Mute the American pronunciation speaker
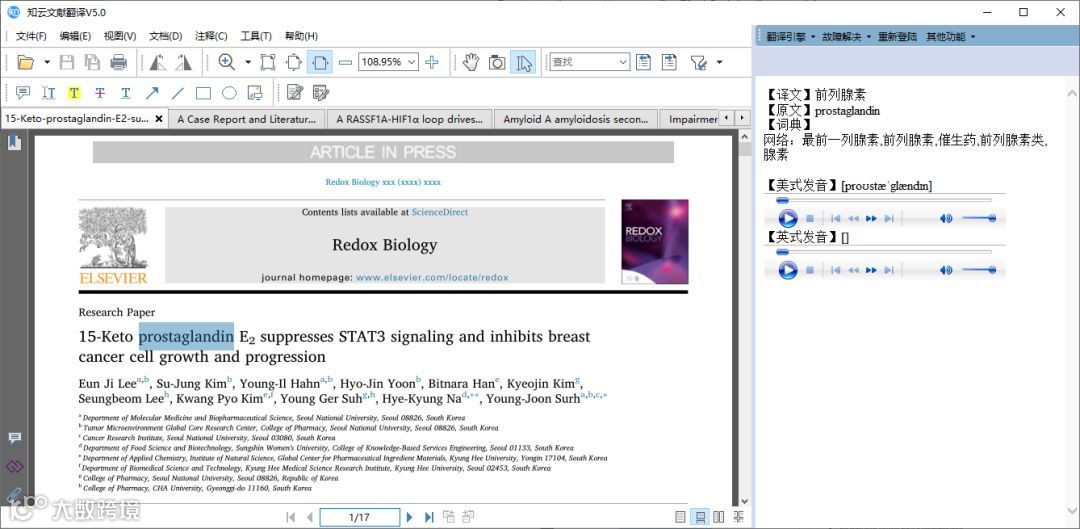This screenshot has width=1080, height=529. coord(946,218)
